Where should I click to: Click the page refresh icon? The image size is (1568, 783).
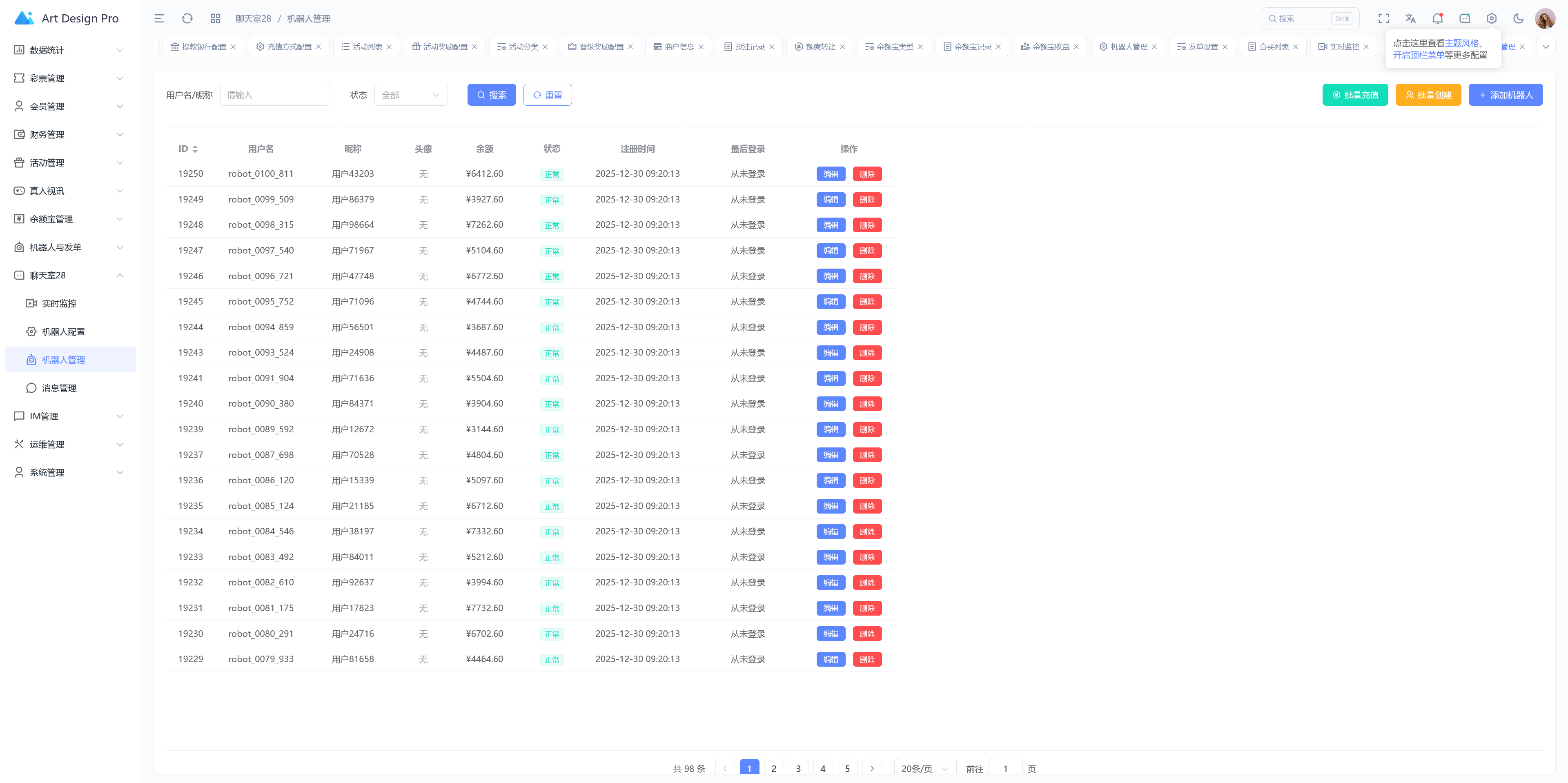pyautogui.click(x=187, y=18)
